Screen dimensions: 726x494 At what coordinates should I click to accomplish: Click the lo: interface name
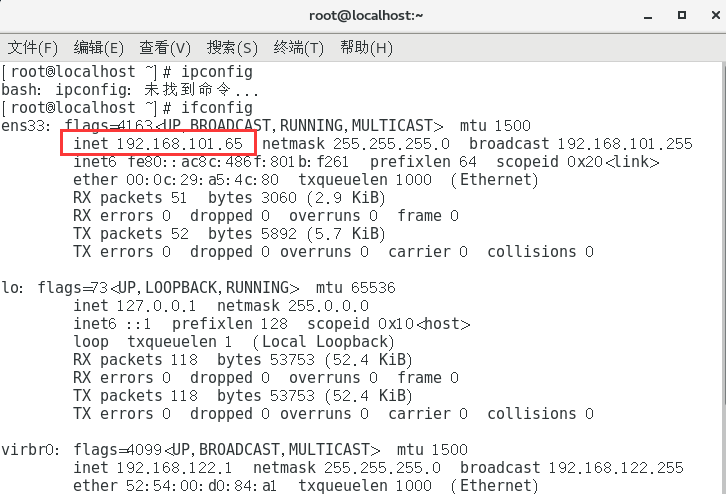12,288
